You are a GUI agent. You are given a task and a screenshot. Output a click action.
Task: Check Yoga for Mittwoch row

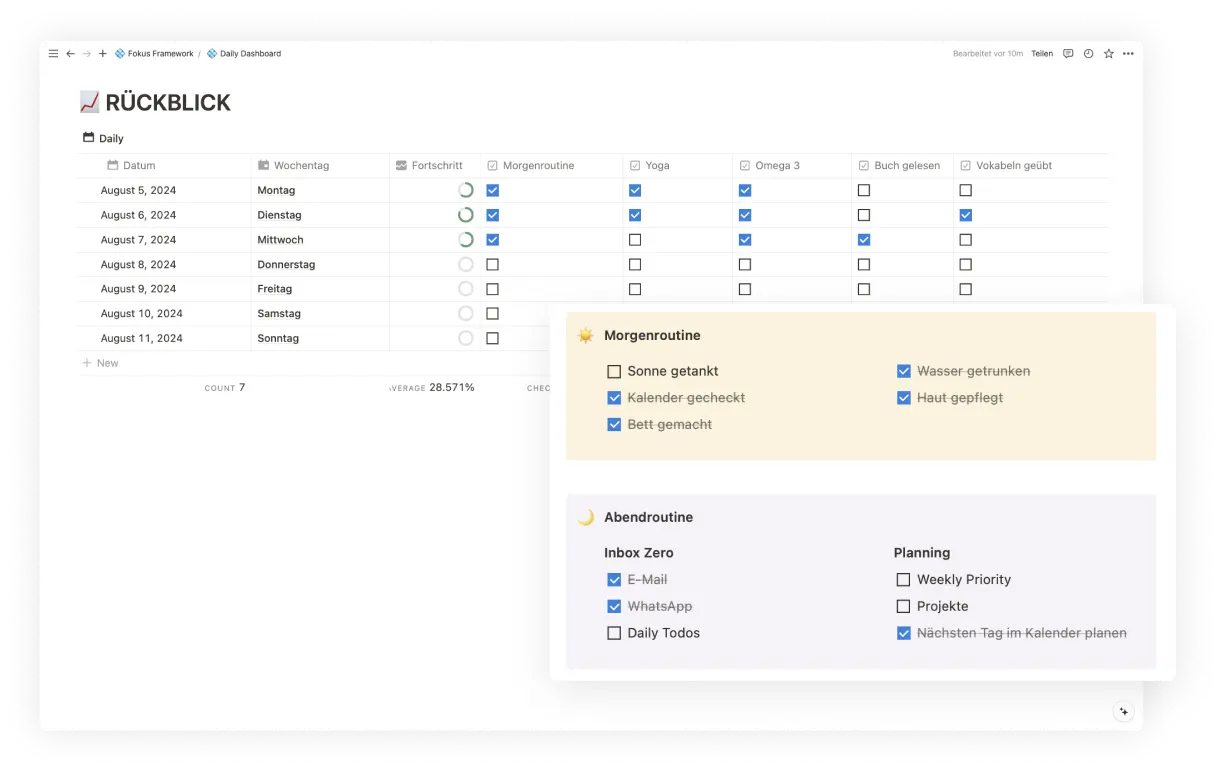tap(635, 240)
